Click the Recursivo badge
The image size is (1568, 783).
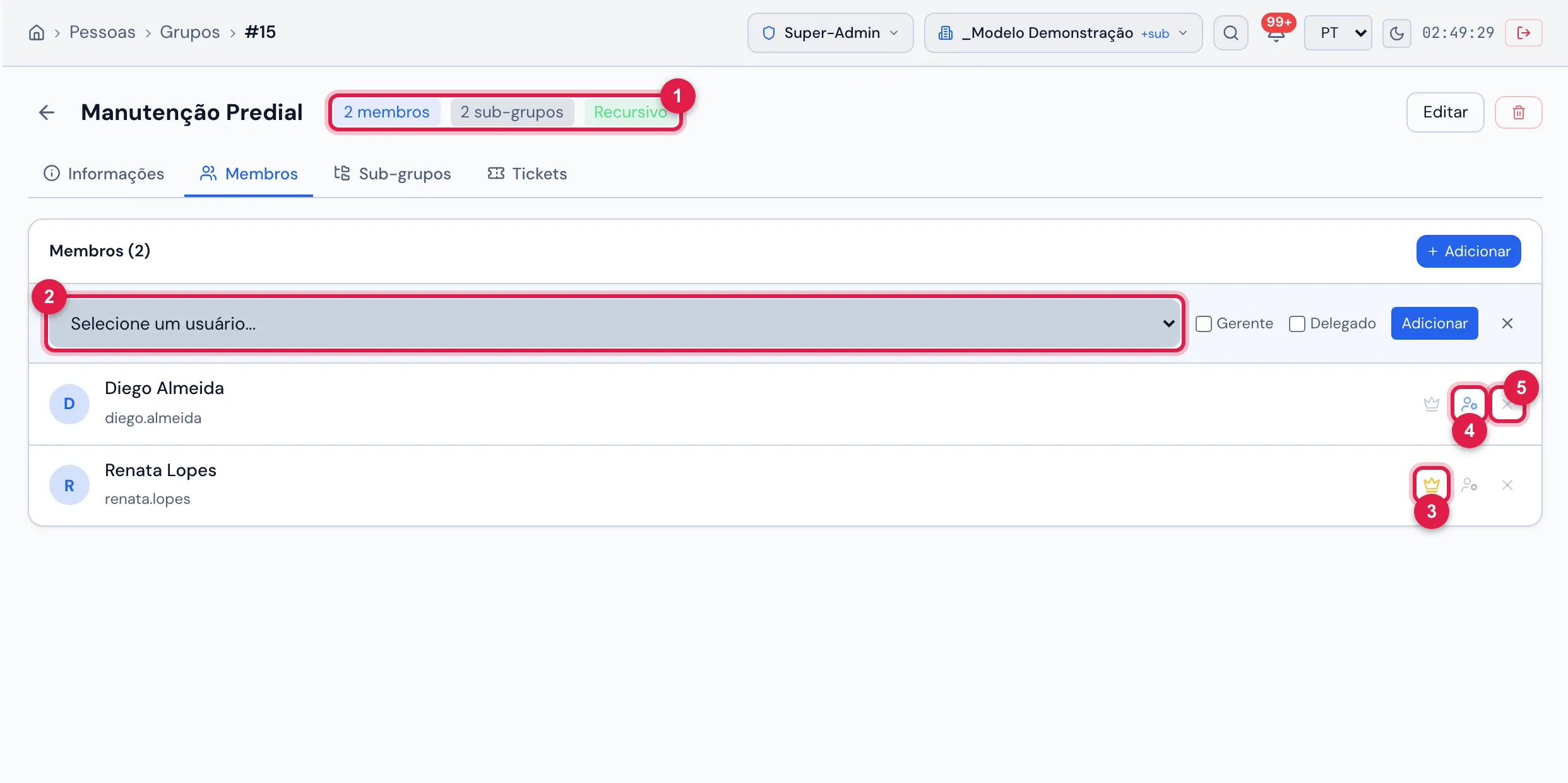[x=629, y=112]
